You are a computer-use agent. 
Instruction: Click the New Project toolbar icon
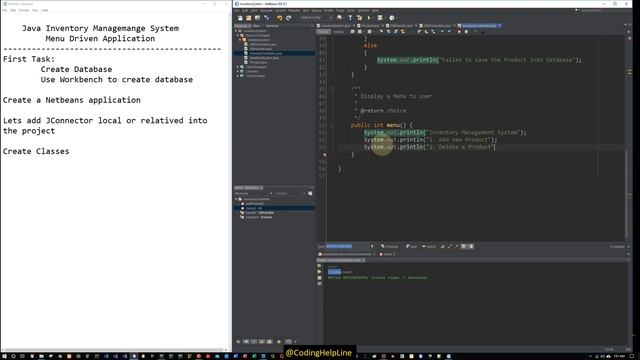249,18
